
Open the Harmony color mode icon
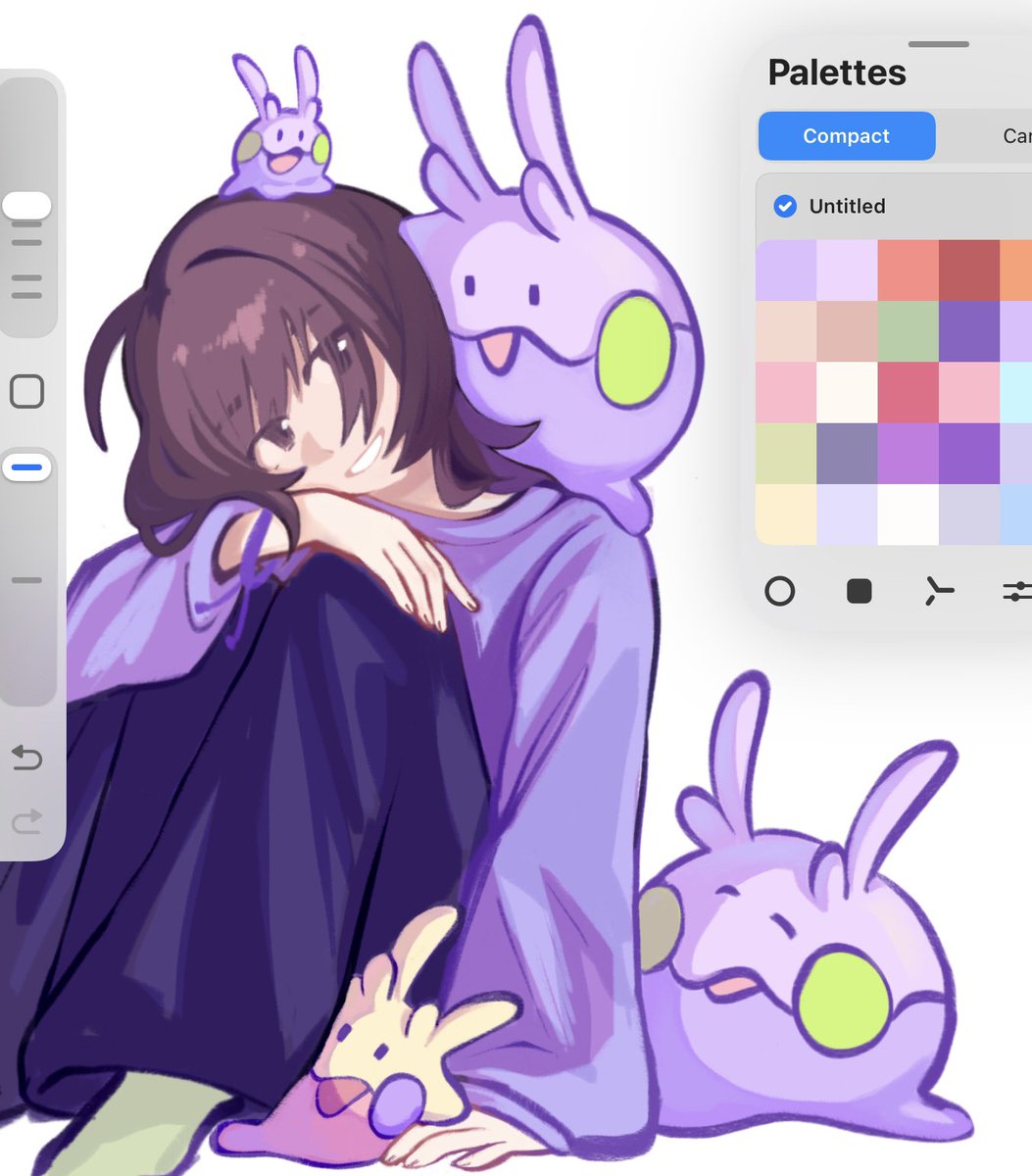tap(939, 591)
